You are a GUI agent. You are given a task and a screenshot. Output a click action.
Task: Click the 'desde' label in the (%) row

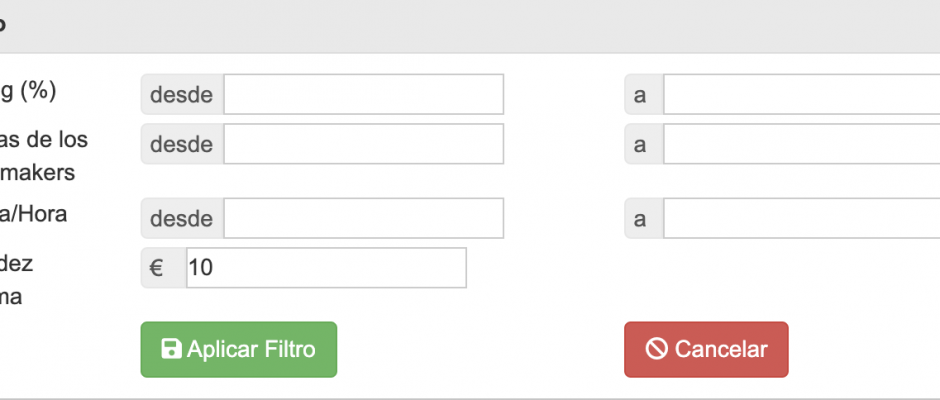181,95
